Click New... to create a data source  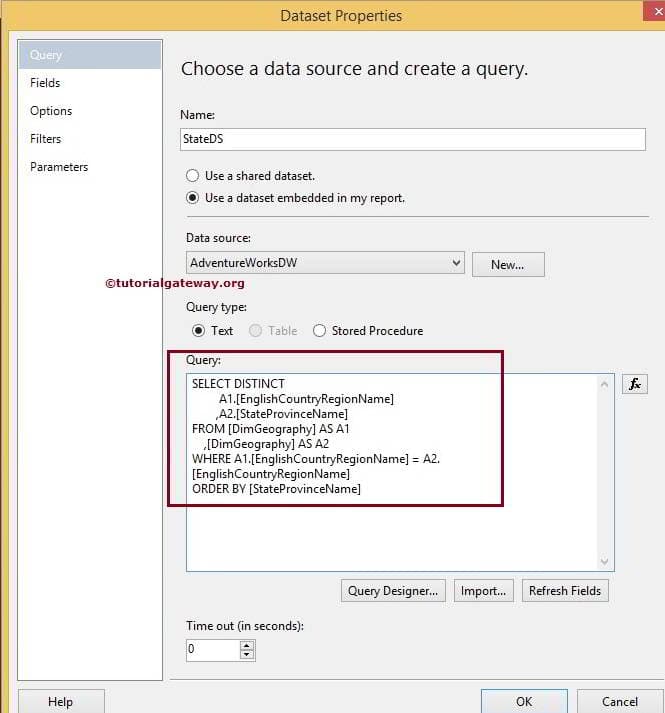point(508,265)
